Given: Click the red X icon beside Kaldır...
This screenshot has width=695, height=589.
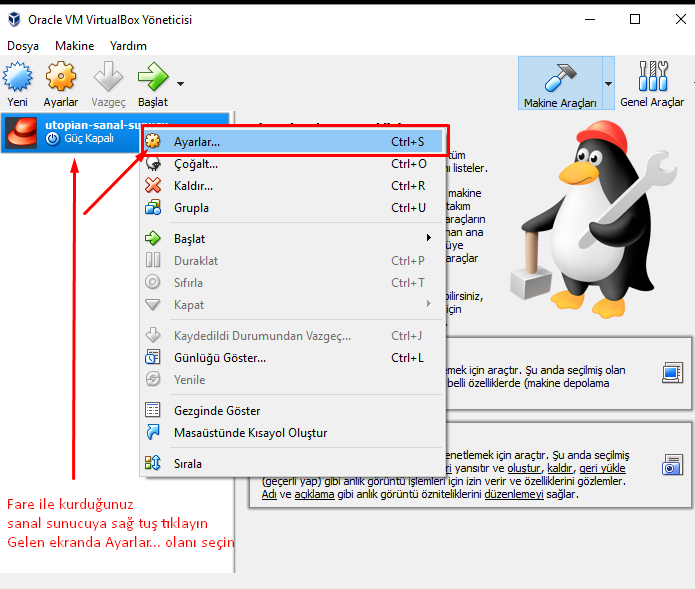Looking at the screenshot, I should click(153, 185).
